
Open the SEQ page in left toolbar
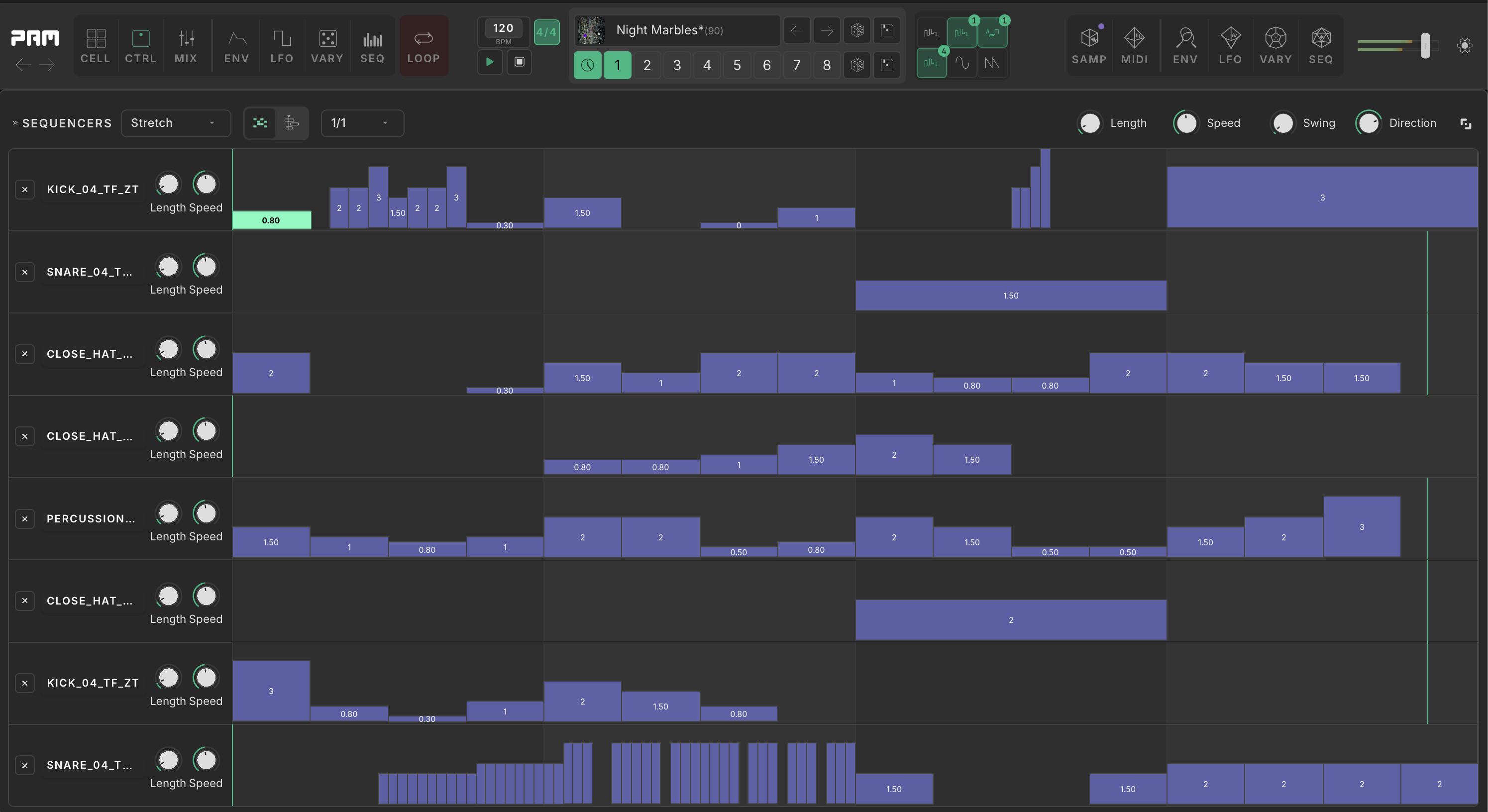pos(372,46)
